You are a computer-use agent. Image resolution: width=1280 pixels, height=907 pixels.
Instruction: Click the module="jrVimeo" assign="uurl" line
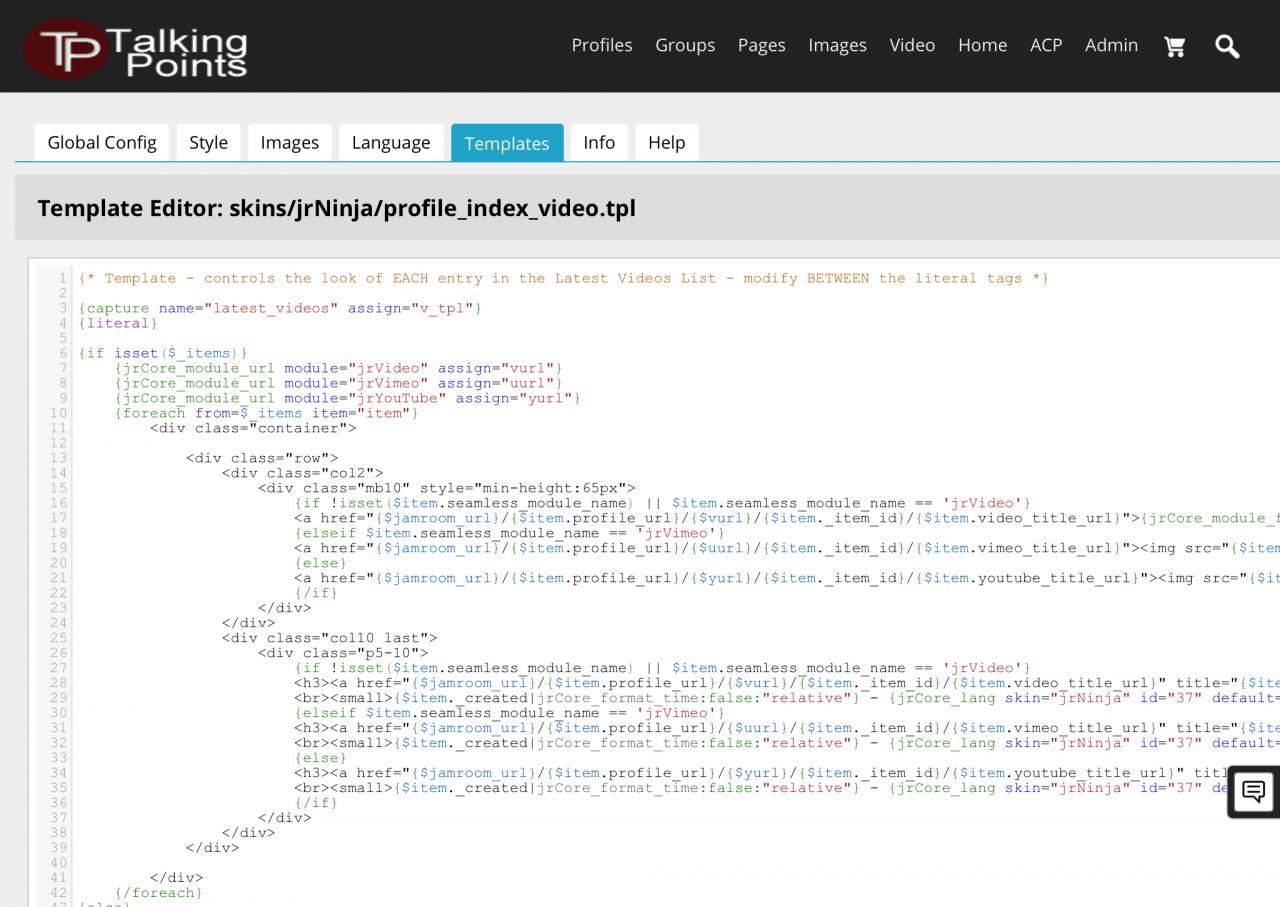[x=339, y=383]
